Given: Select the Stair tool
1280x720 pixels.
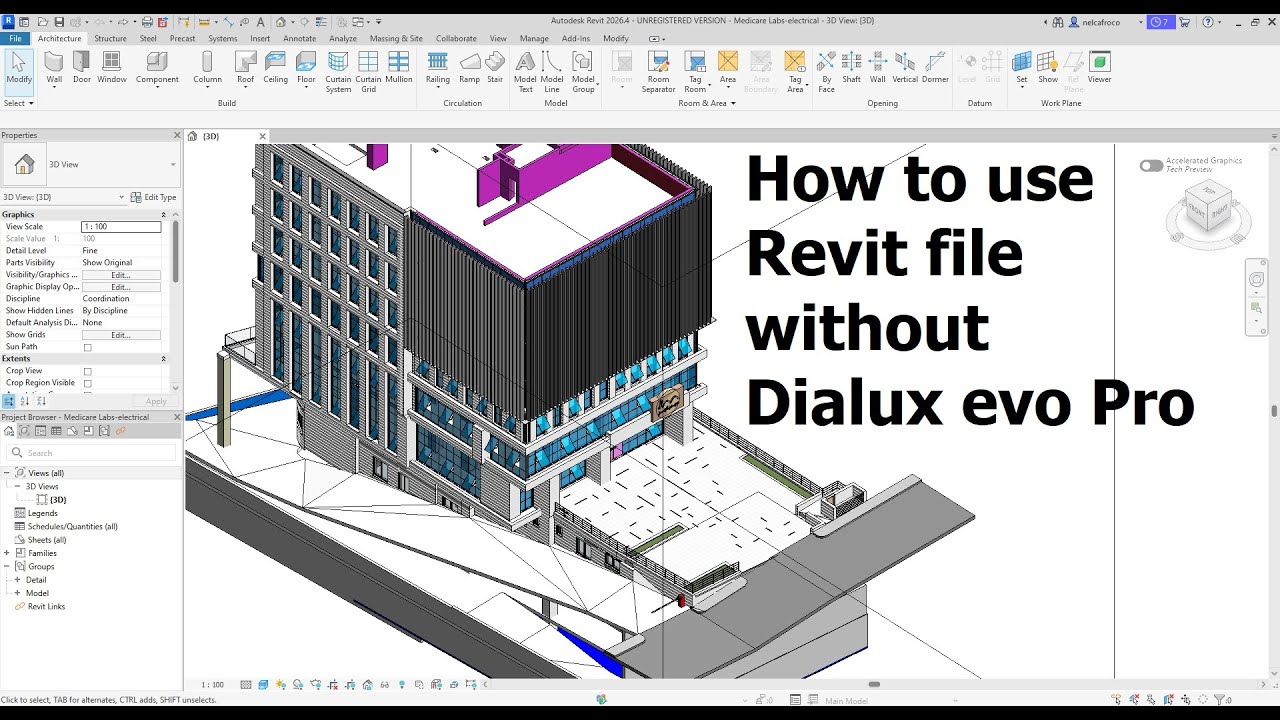Looking at the screenshot, I should pos(495,67).
